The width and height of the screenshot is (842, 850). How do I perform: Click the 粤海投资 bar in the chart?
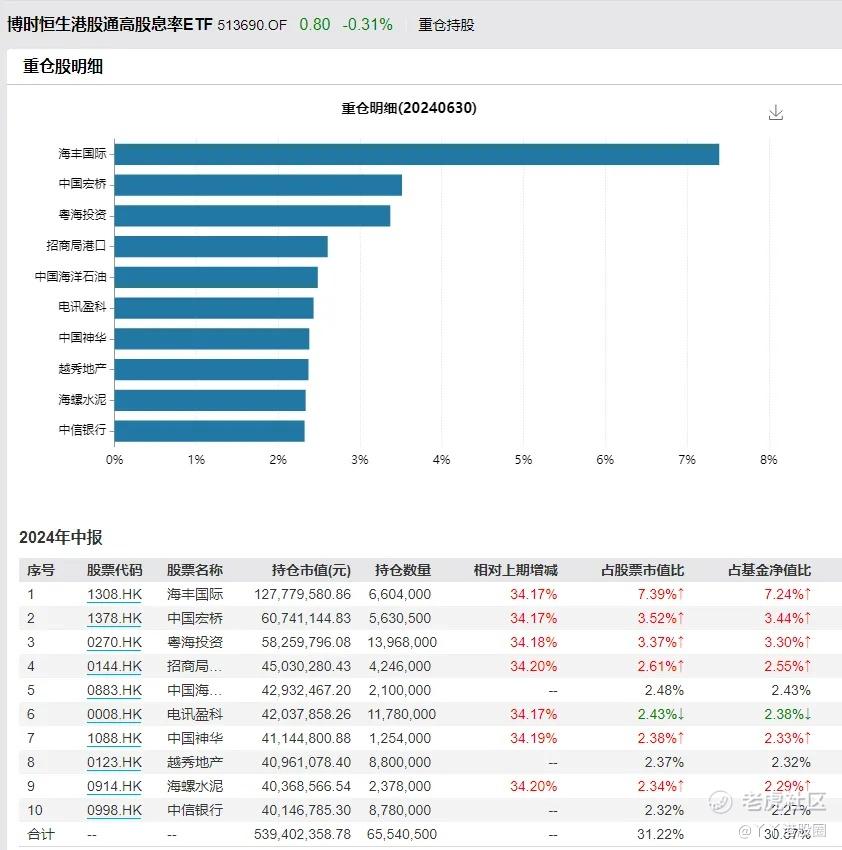coord(252,216)
